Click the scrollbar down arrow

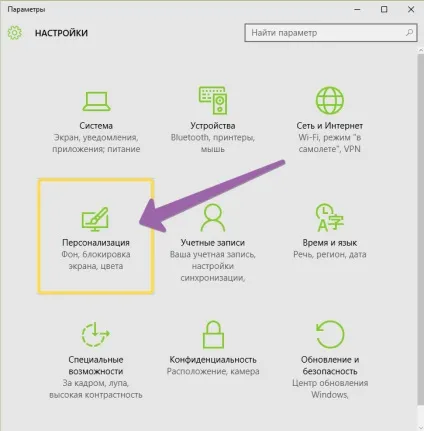click(421, 427)
